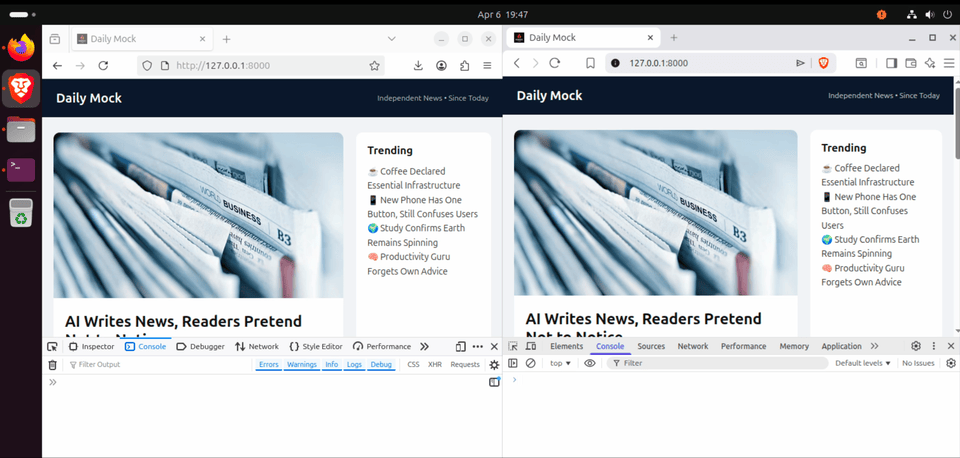960x458 pixels.
Task: Click clear console icon in Brave devtools
Action: click(x=531, y=363)
